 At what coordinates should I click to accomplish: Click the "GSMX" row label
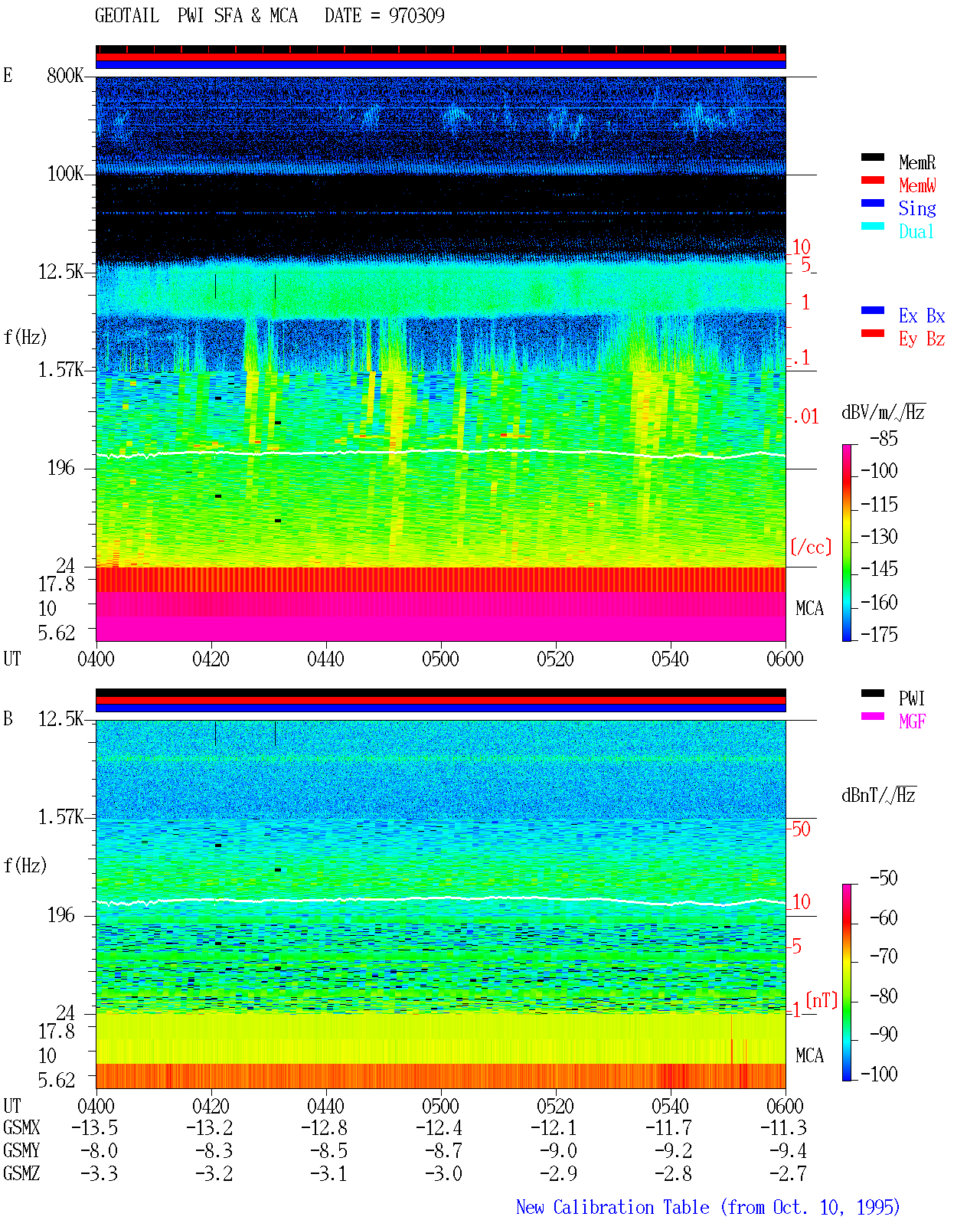pos(21,1127)
